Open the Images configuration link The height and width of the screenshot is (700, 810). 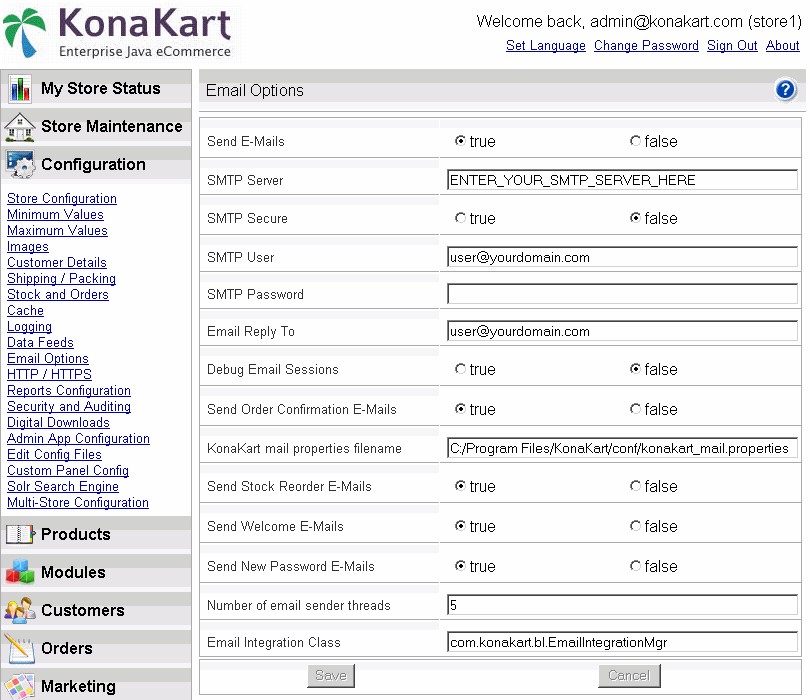pyautogui.click(x=27, y=246)
